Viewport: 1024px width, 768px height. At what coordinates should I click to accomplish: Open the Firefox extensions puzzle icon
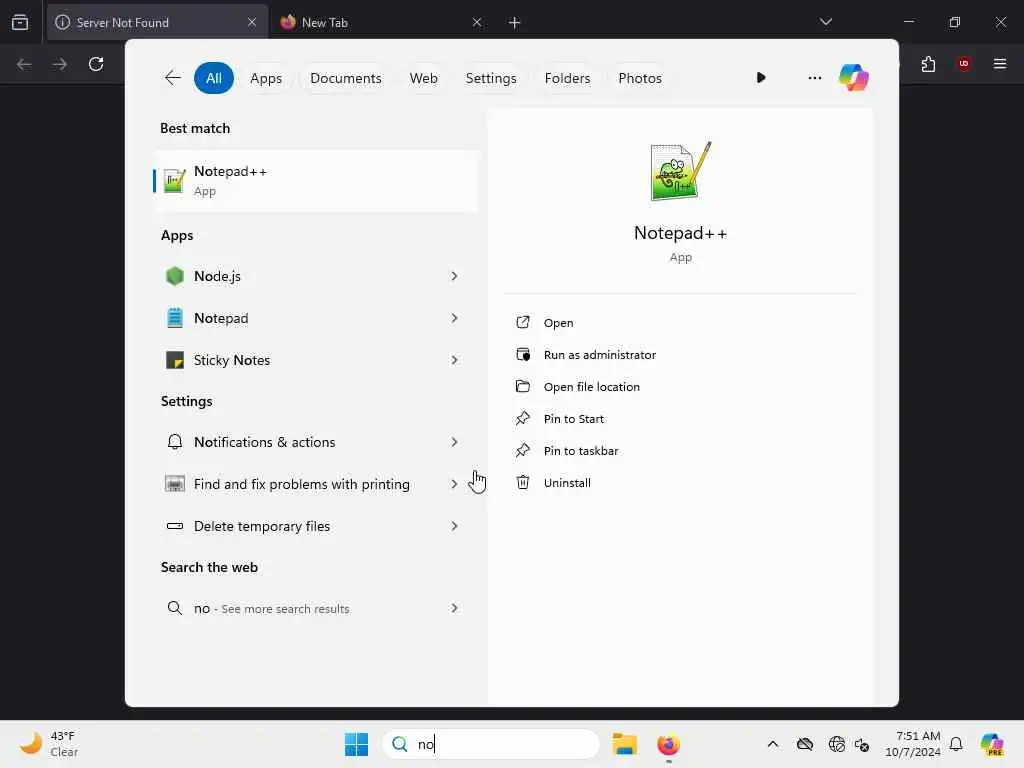(x=928, y=63)
